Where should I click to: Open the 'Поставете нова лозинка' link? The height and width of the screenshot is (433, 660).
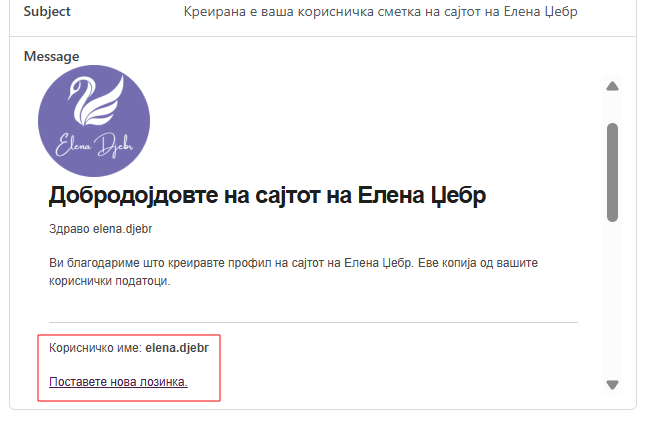pos(118,382)
